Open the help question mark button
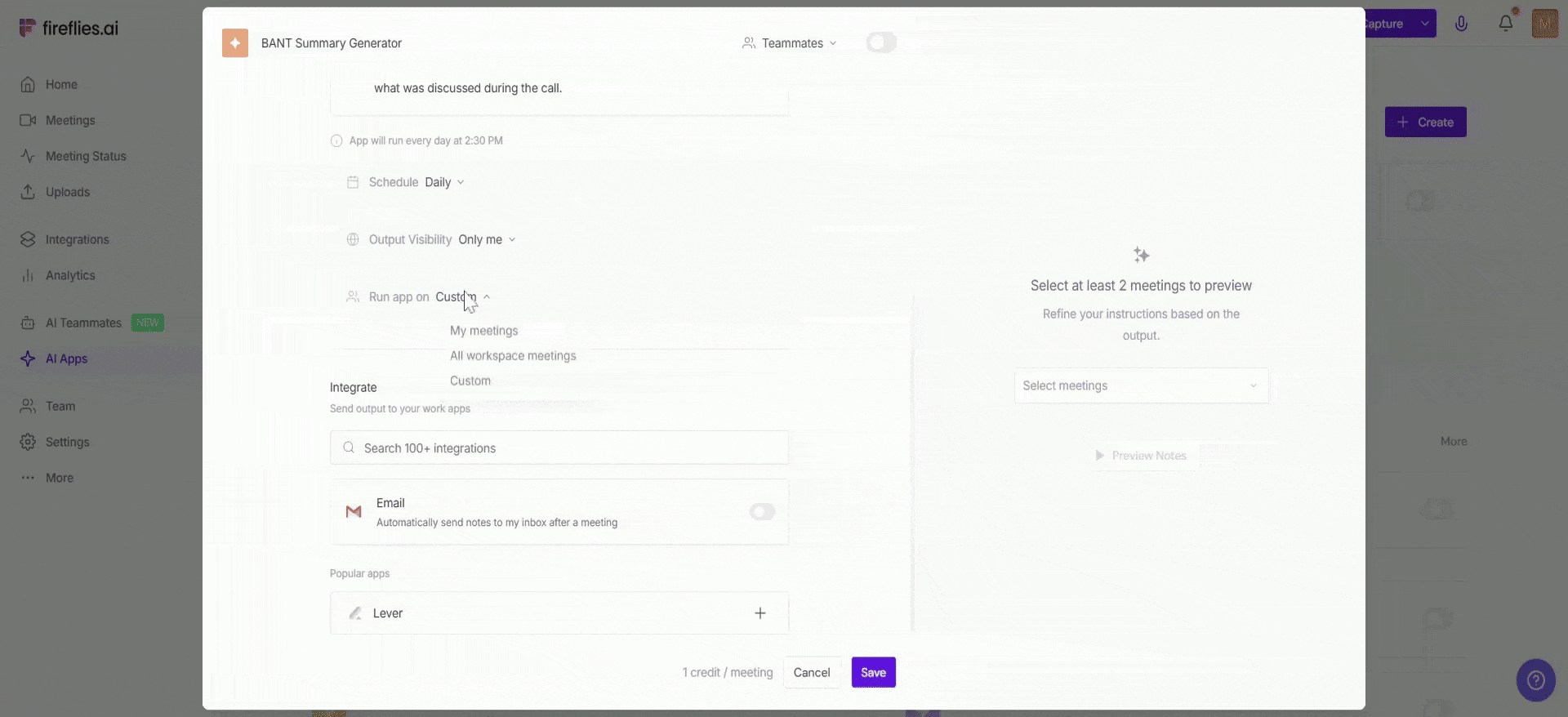The image size is (1568, 717). (1536, 680)
